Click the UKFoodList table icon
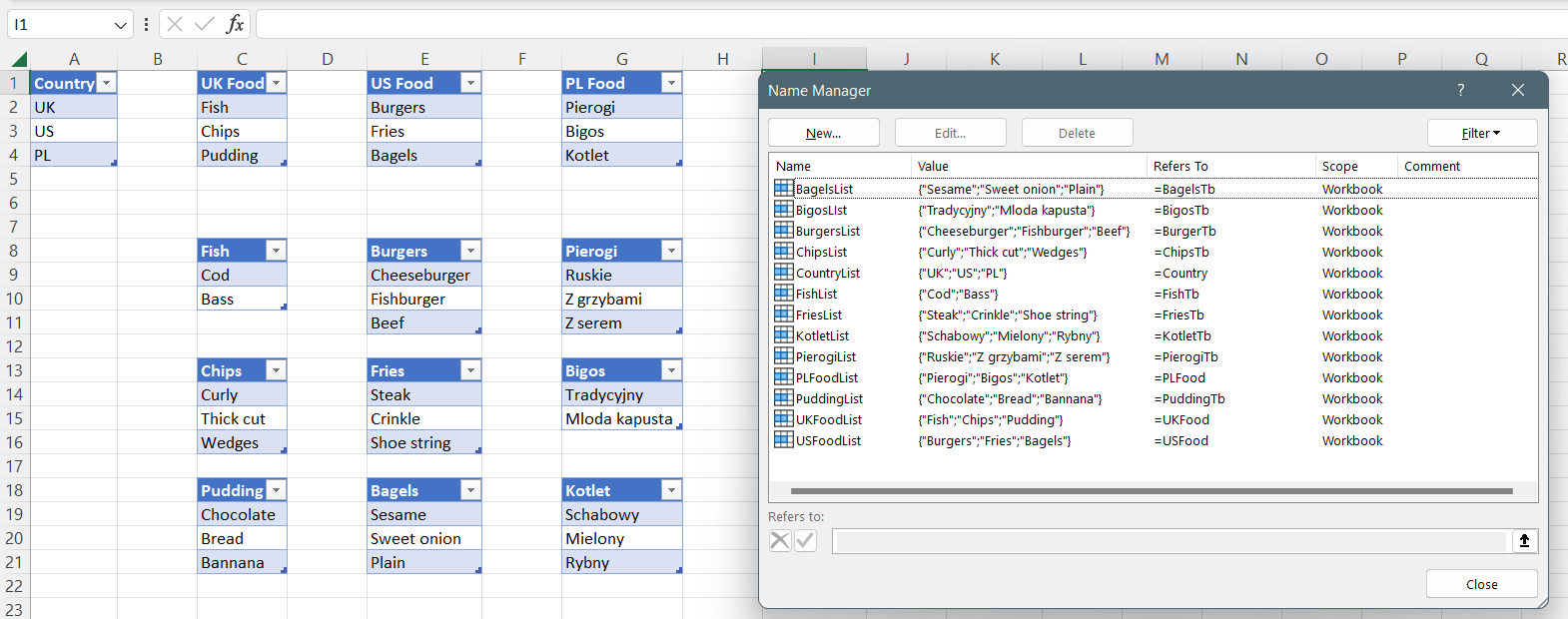This screenshot has width=1568, height=619. pyautogui.click(x=784, y=418)
